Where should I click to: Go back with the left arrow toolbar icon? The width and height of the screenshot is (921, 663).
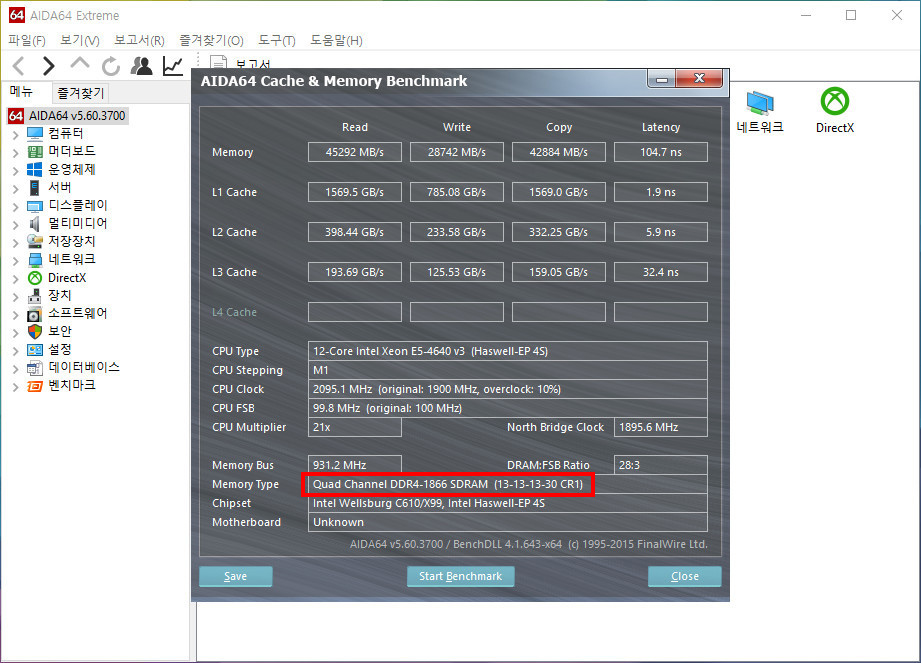[x=18, y=66]
